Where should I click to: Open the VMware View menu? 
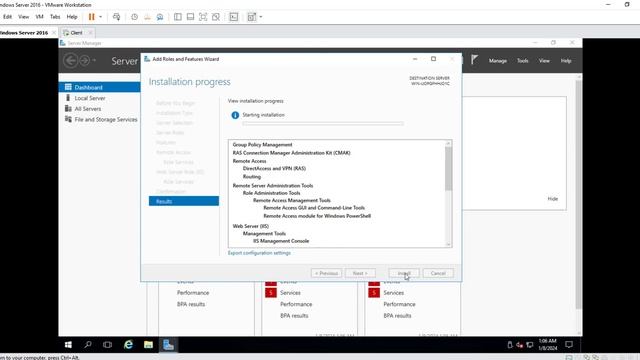click(x=24, y=17)
